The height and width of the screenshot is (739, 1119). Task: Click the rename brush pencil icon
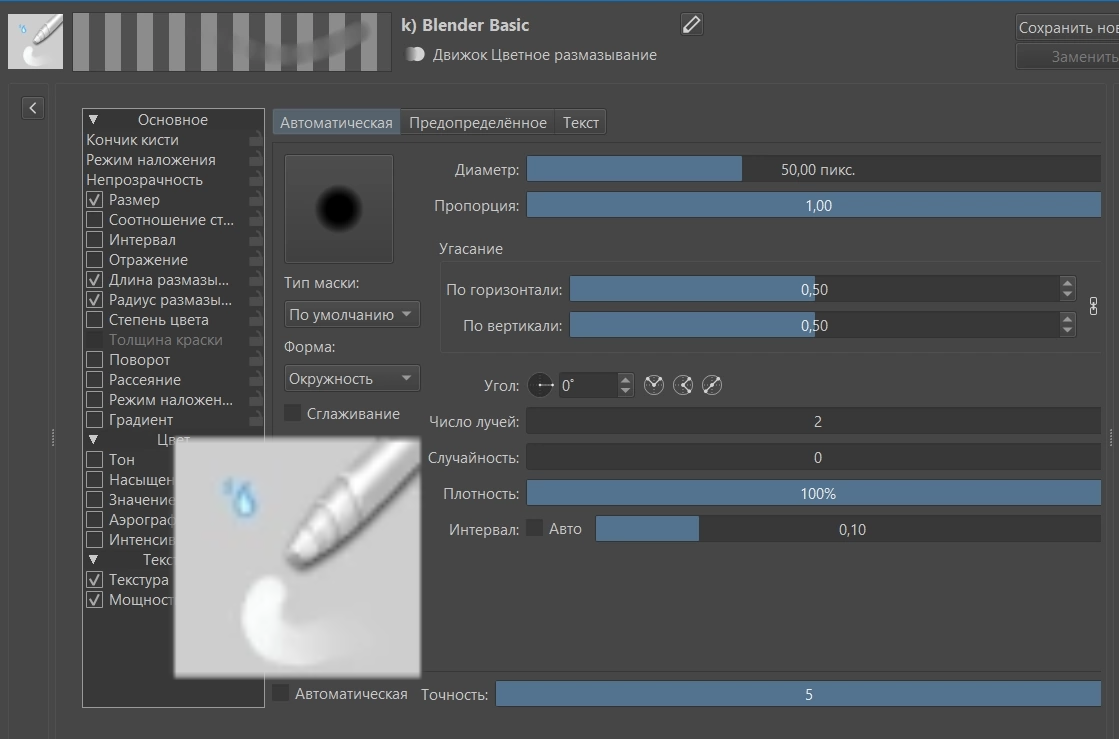point(691,25)
